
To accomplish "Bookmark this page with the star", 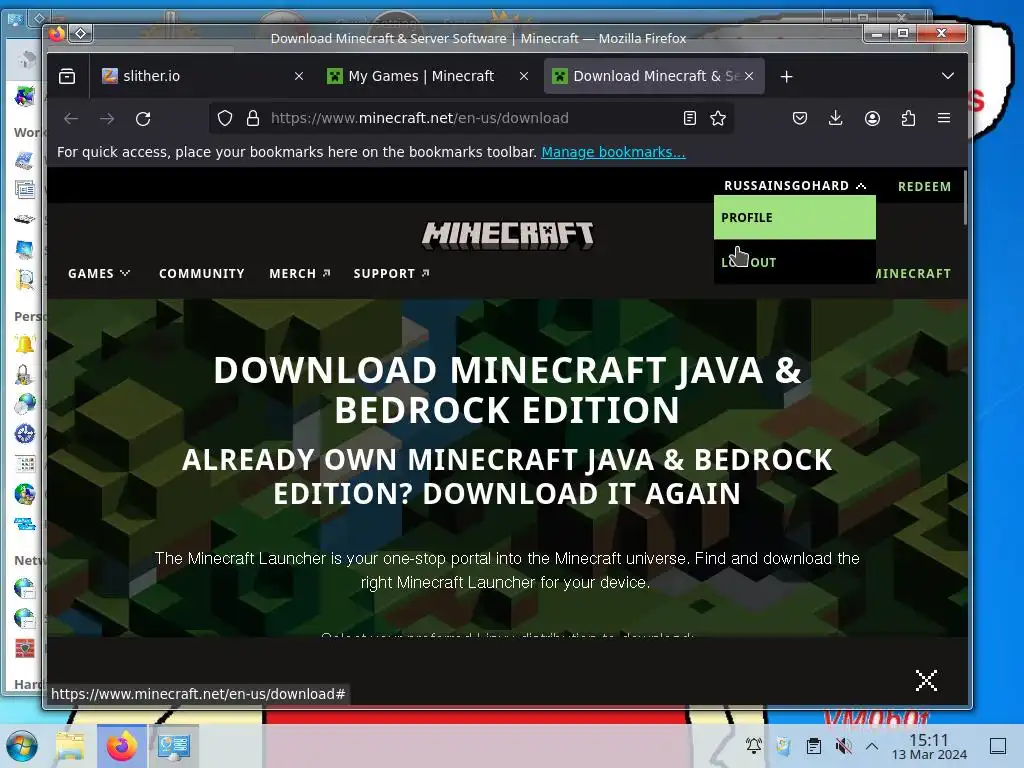I will pos(718,118).
